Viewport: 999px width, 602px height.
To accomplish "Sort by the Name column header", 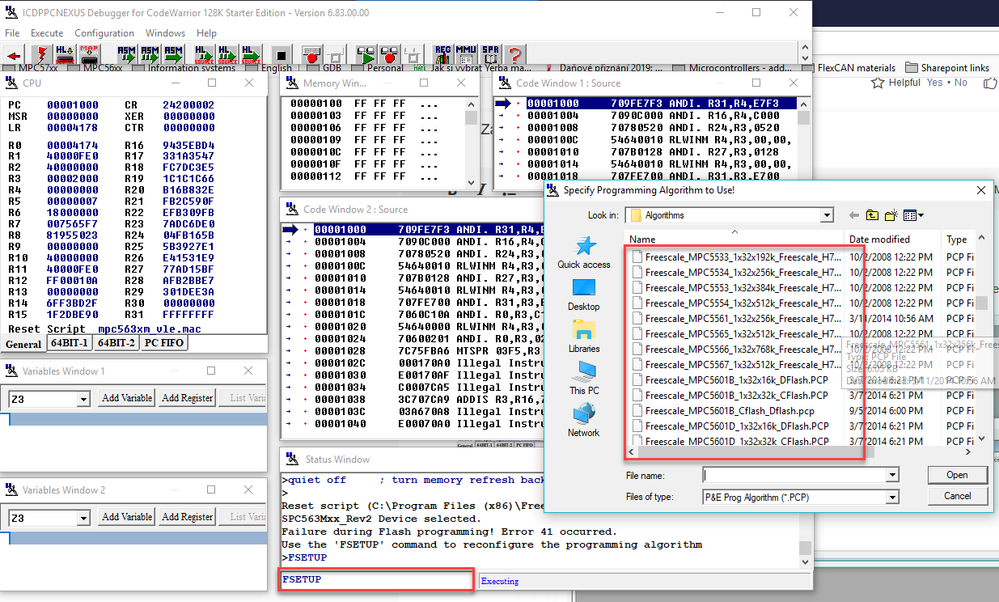I will click(x=734, y=239).
